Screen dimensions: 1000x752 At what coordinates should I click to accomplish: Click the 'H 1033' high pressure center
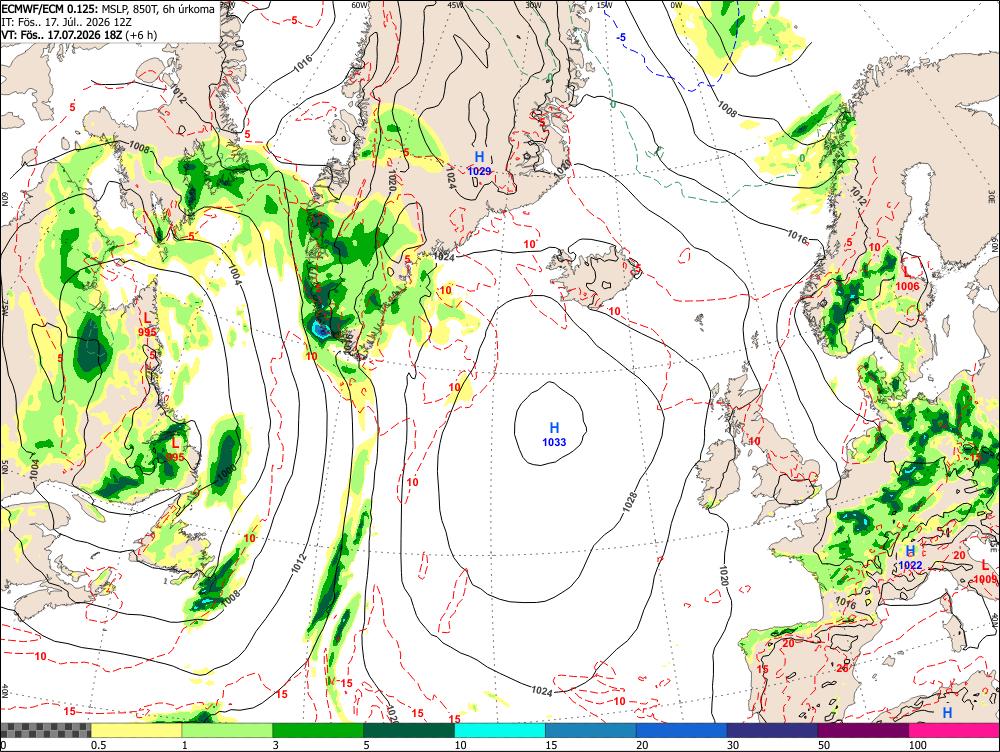pos(554,434)
